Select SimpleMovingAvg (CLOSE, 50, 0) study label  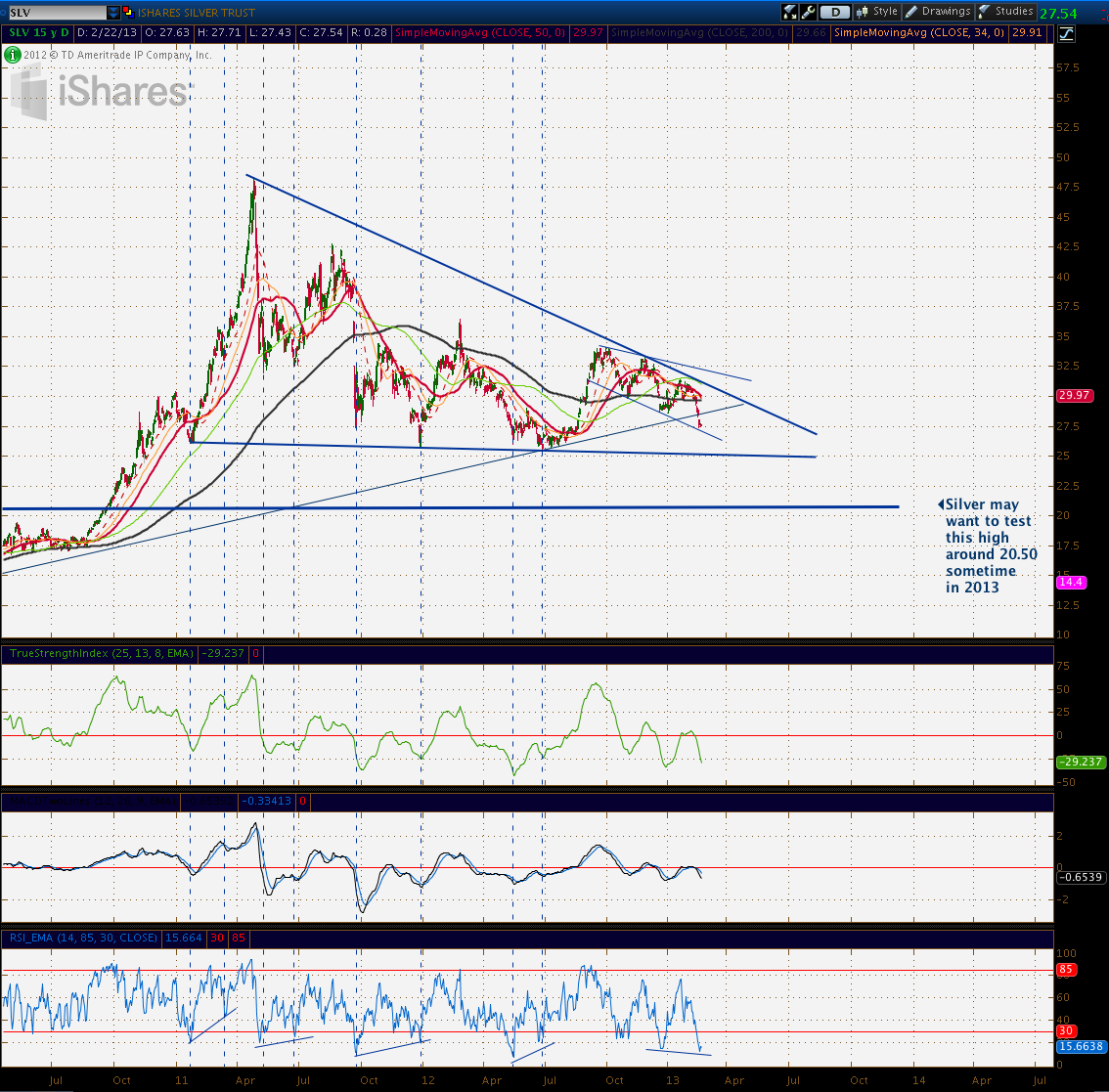(x=479, y=32)
